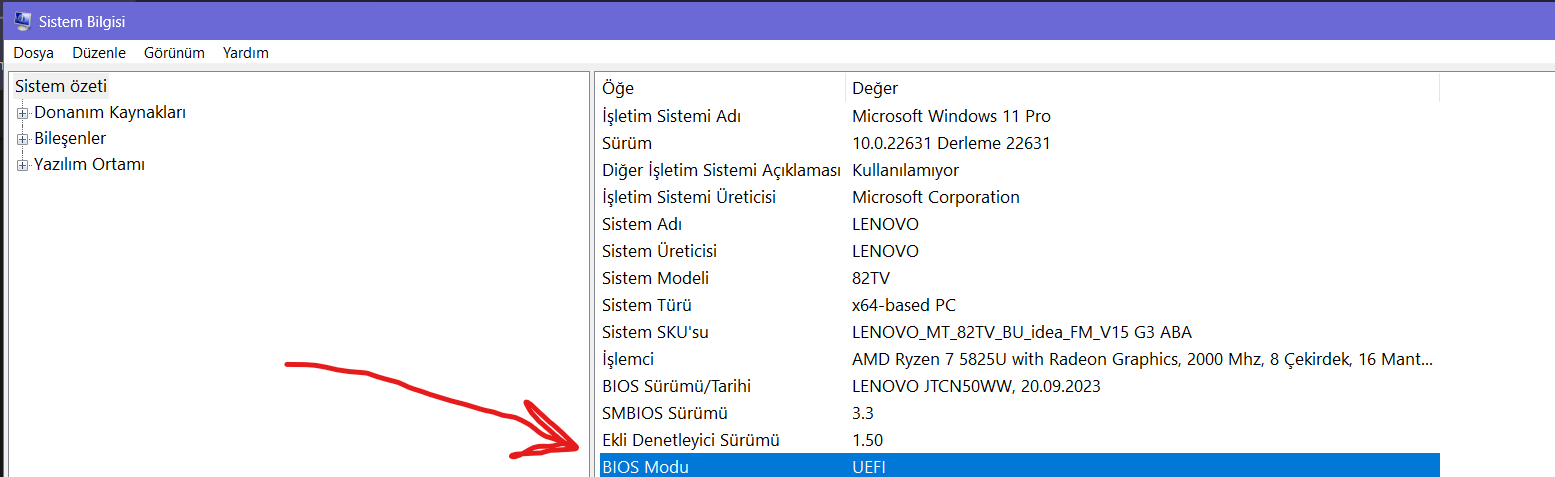Open the Düzenle menu
The width and height of the screenshot is (1555, 477).
pos(99,53)
